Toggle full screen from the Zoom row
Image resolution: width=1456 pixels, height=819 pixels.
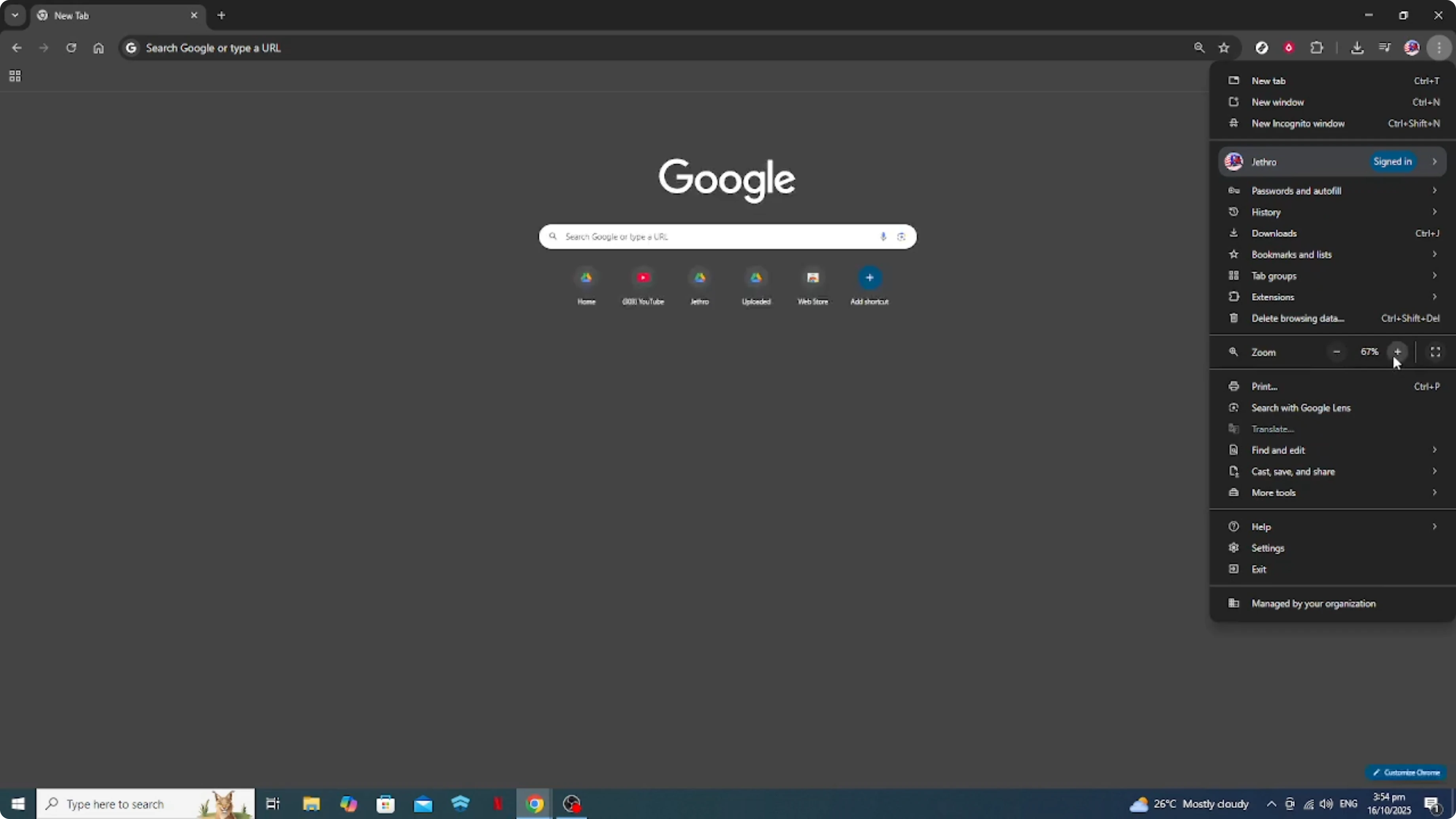click(x=1435, y=352)
